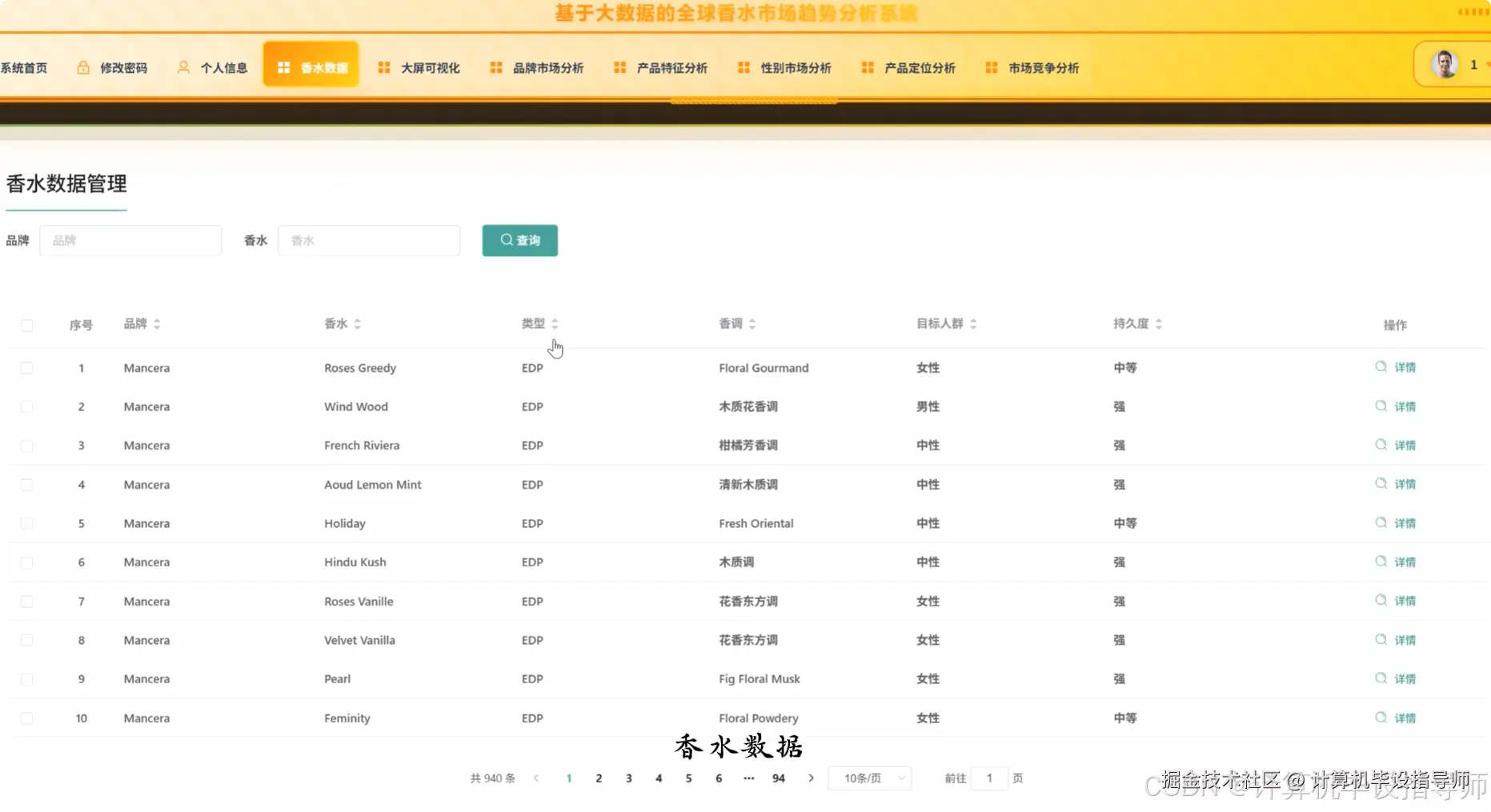The width and height of the screenshot is (1491, 812).
Task: Click the magnifier icon in 查询 button
Action: click(506, 240)
